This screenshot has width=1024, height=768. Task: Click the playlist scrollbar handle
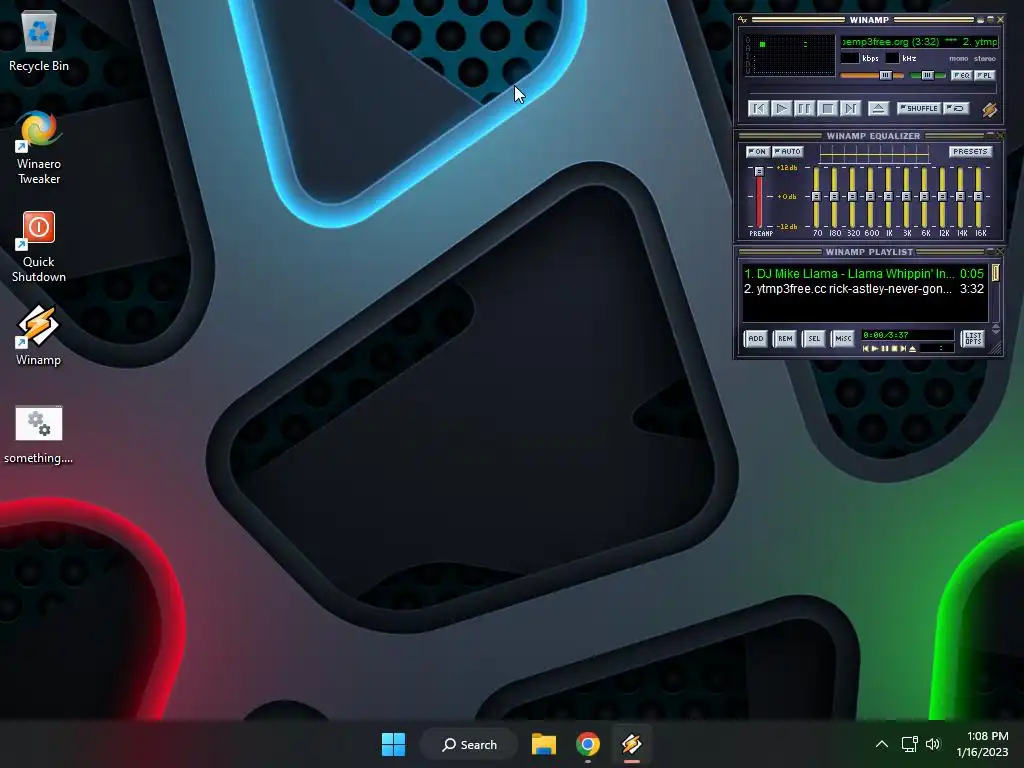(995, 272)
